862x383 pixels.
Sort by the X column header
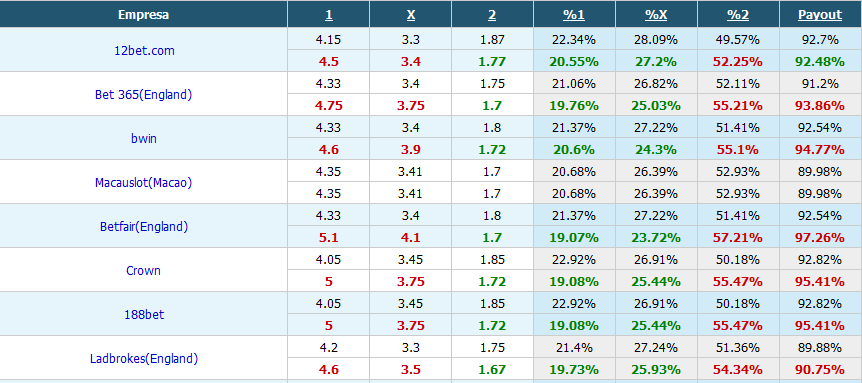[x=411, y=15]
